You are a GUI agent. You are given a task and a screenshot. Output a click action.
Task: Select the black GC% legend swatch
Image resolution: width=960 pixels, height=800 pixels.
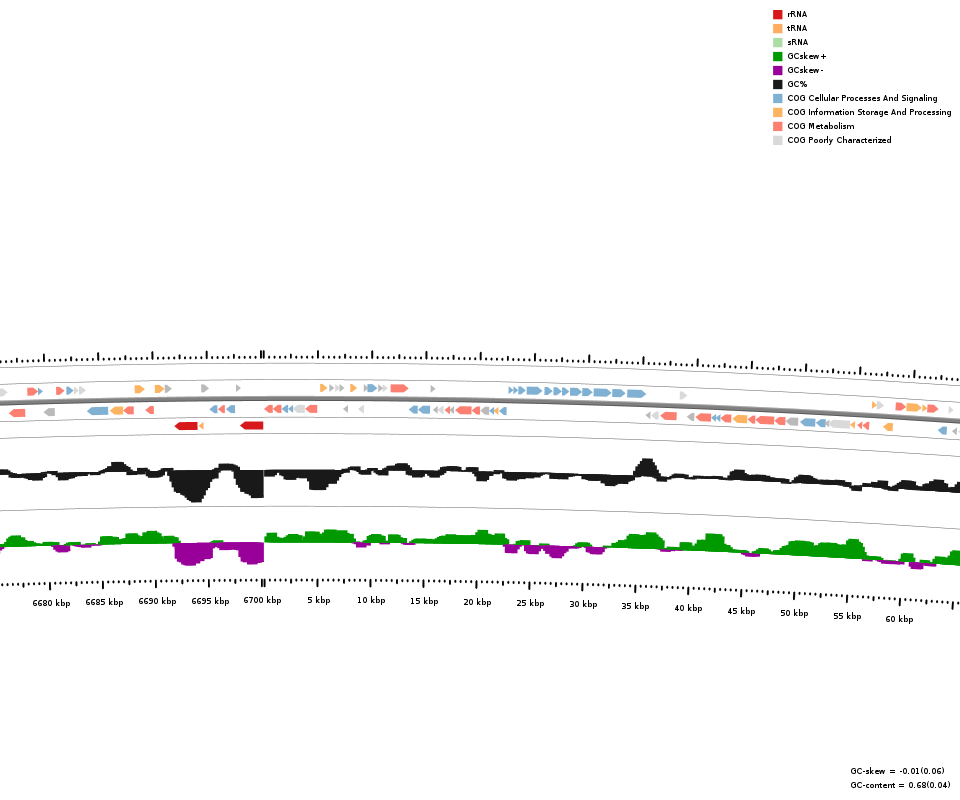(x=777, y=84)
